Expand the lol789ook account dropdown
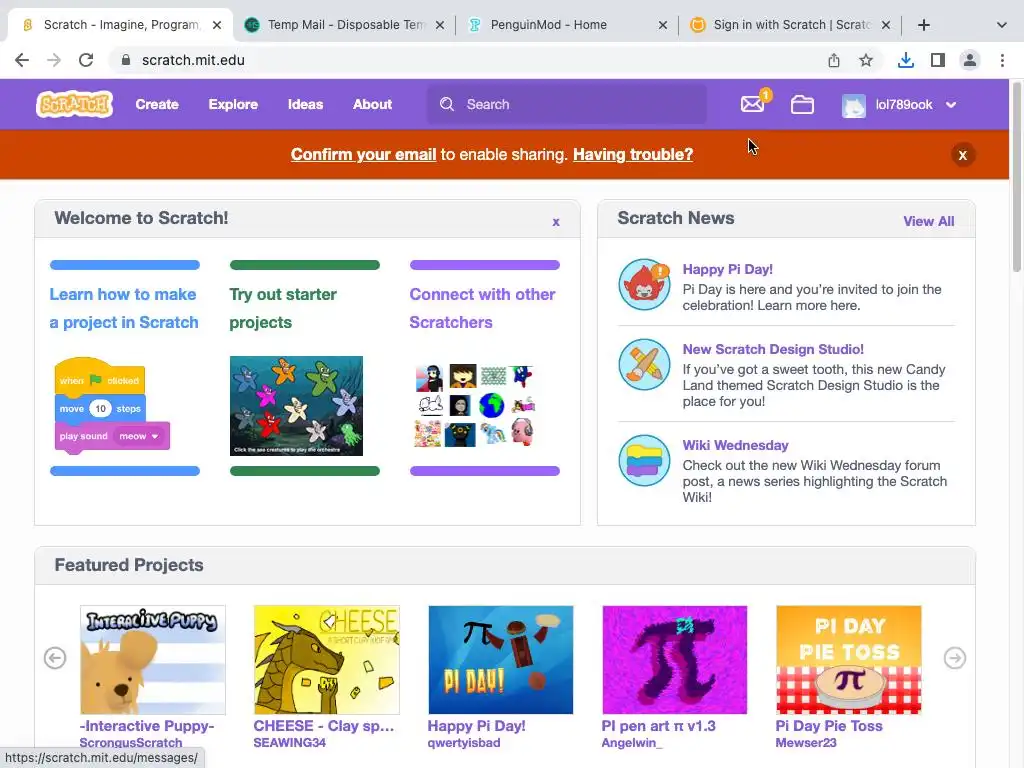Image resolution: width=1024 pixels, height=768 pixels. click(951, 104)
